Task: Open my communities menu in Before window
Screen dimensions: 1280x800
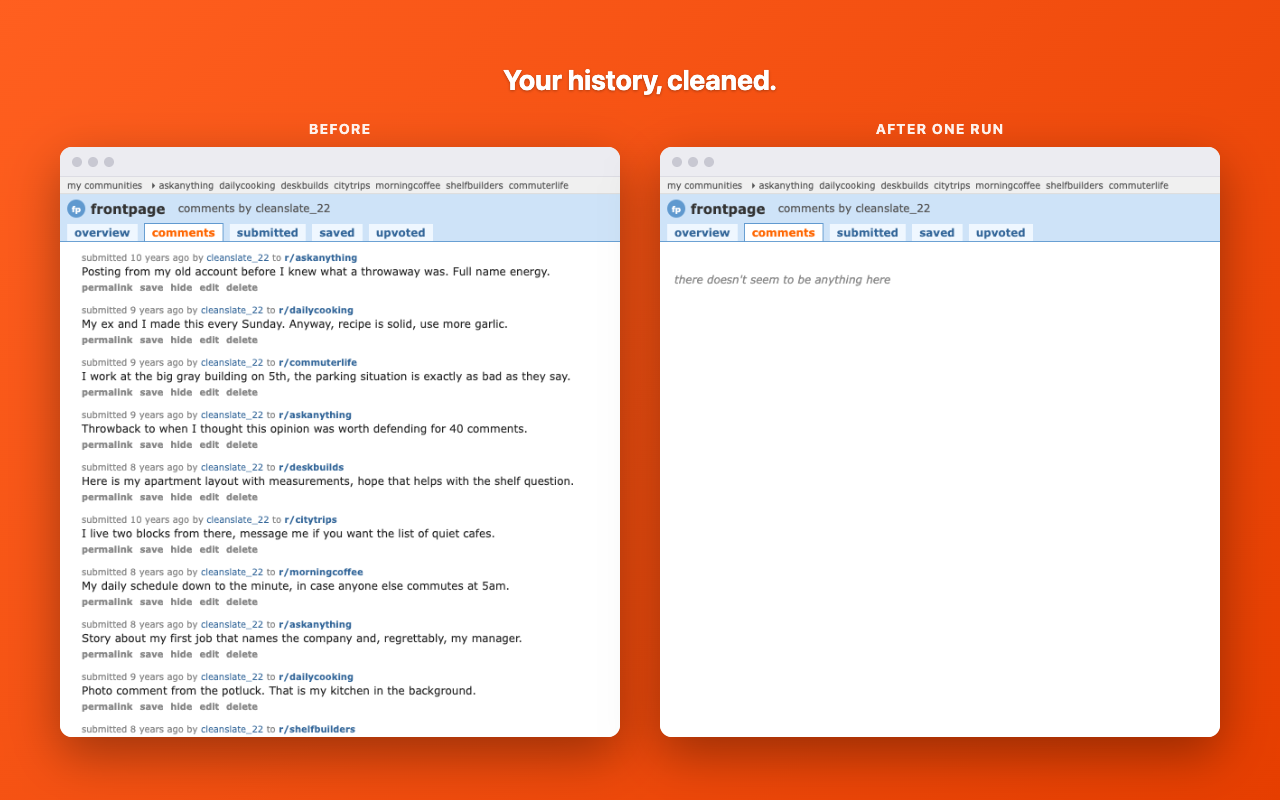Action: pyautogui.click(x=105, y=186)
